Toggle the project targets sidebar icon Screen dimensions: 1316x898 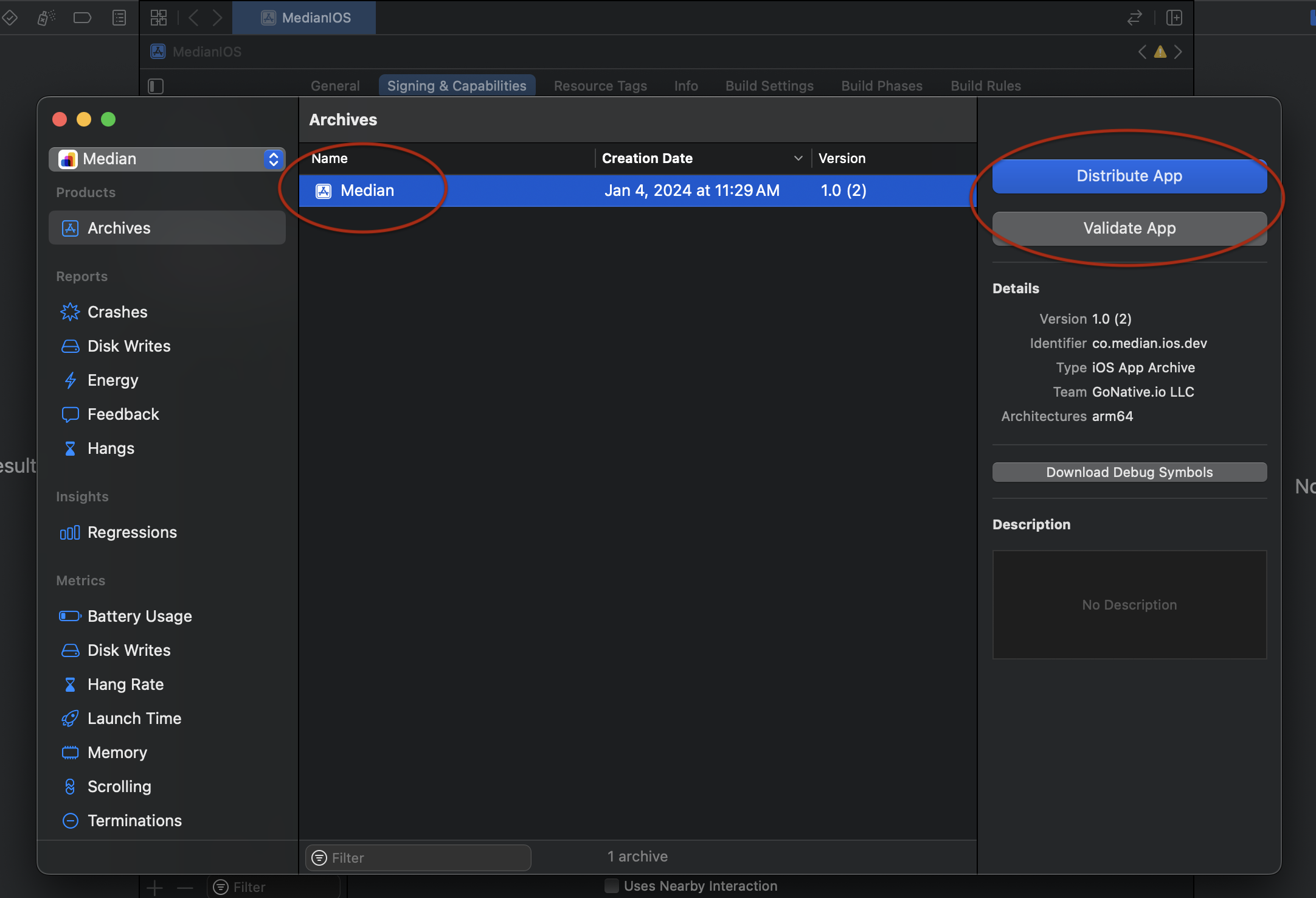click(156, 86)
